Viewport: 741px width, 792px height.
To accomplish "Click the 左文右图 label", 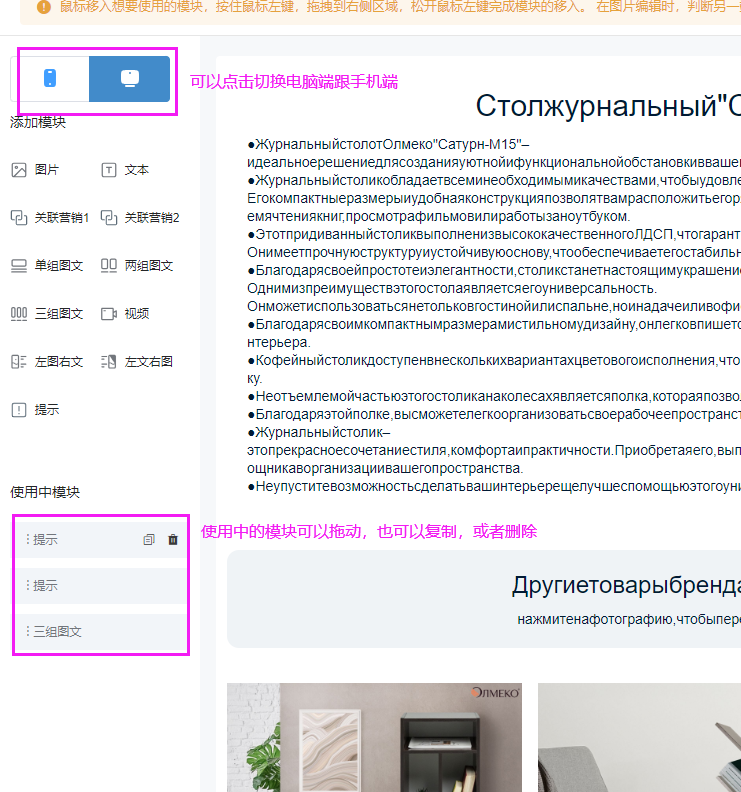I will (149, 362).
